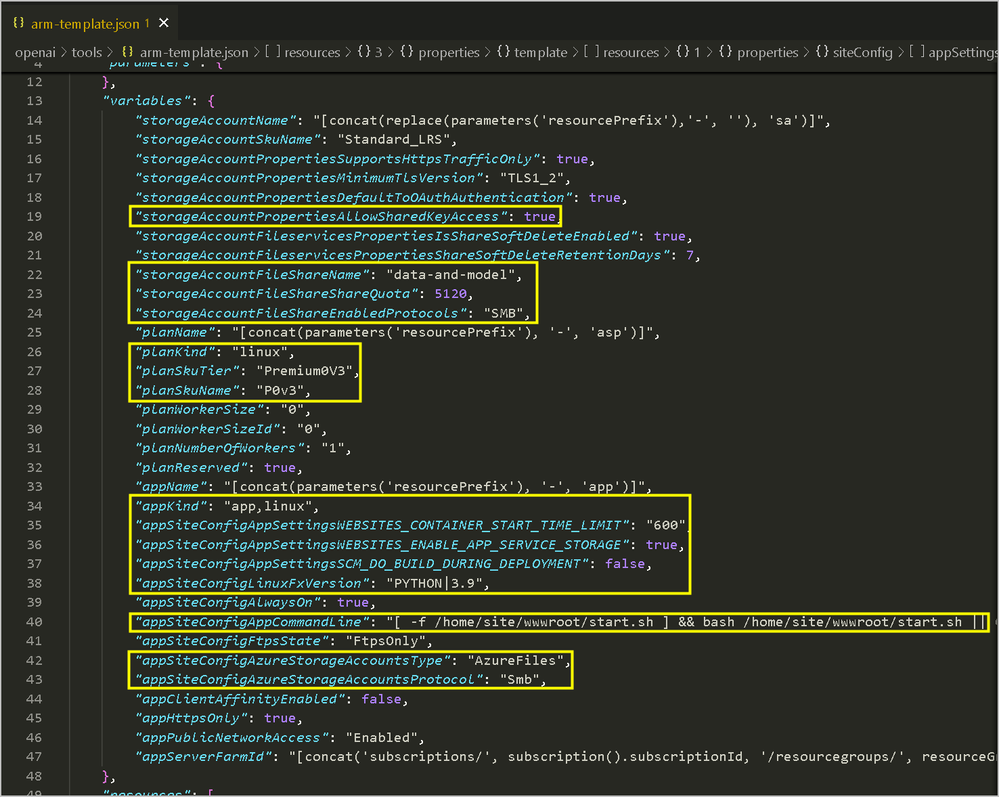
Task: Select the siteConfig breadcrumb item
Action: (x=863, y=52)
